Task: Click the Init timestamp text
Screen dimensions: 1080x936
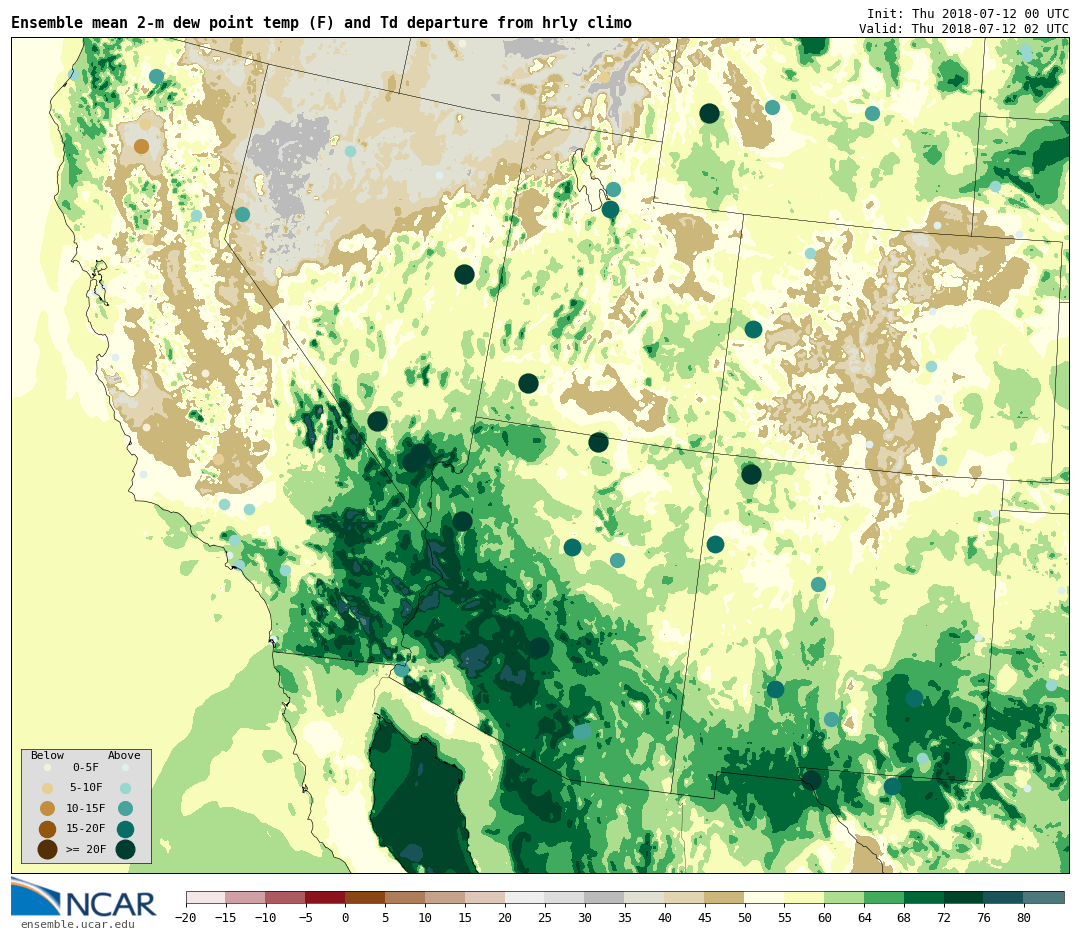Action: click(x=967, y=13)
